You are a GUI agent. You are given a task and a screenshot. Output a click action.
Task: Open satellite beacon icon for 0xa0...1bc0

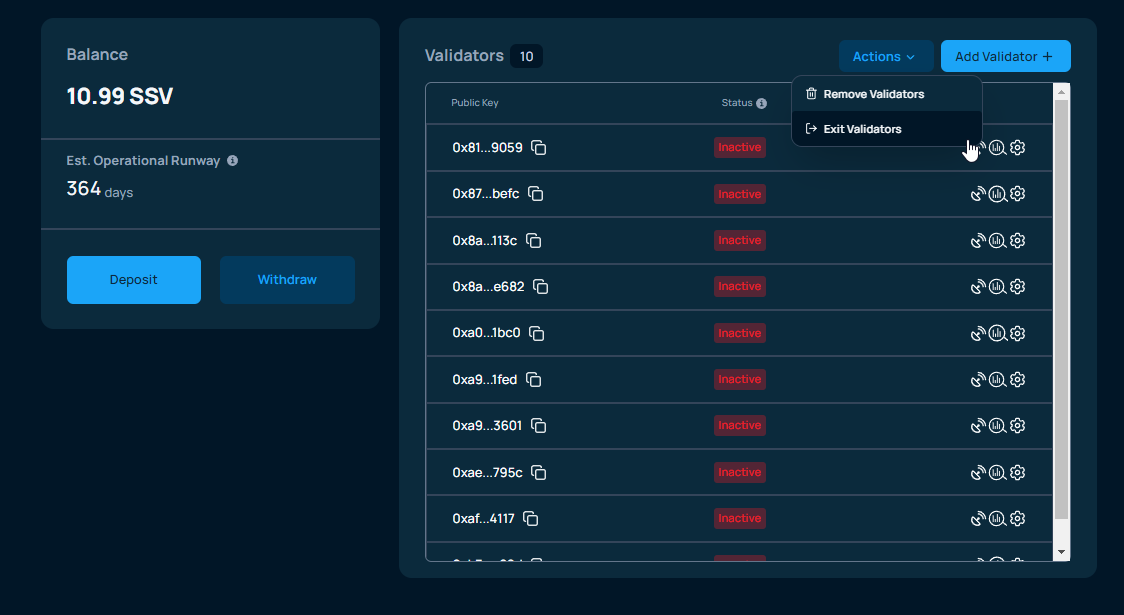point(978,333)
